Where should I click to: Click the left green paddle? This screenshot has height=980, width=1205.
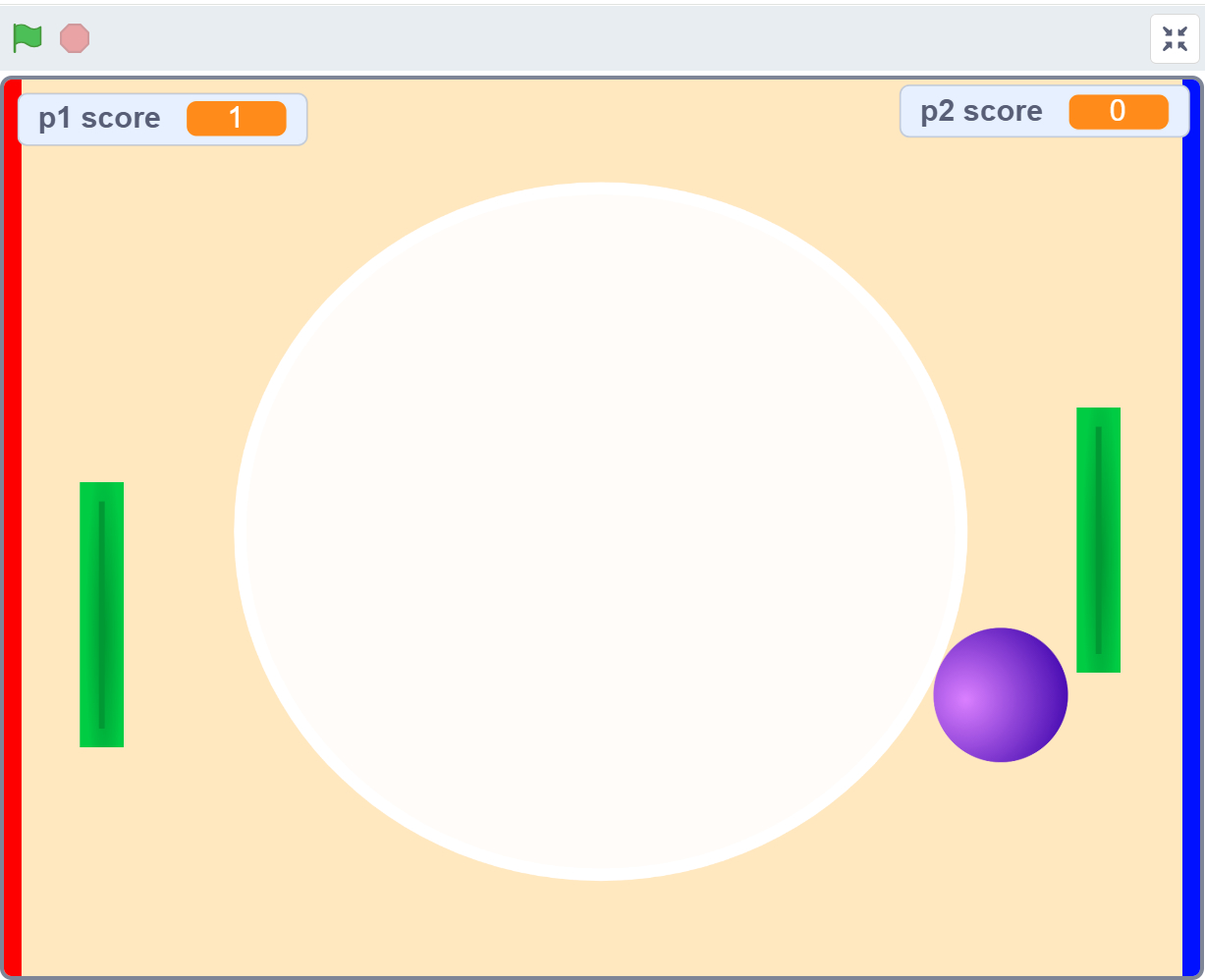(x=101, y=615)
